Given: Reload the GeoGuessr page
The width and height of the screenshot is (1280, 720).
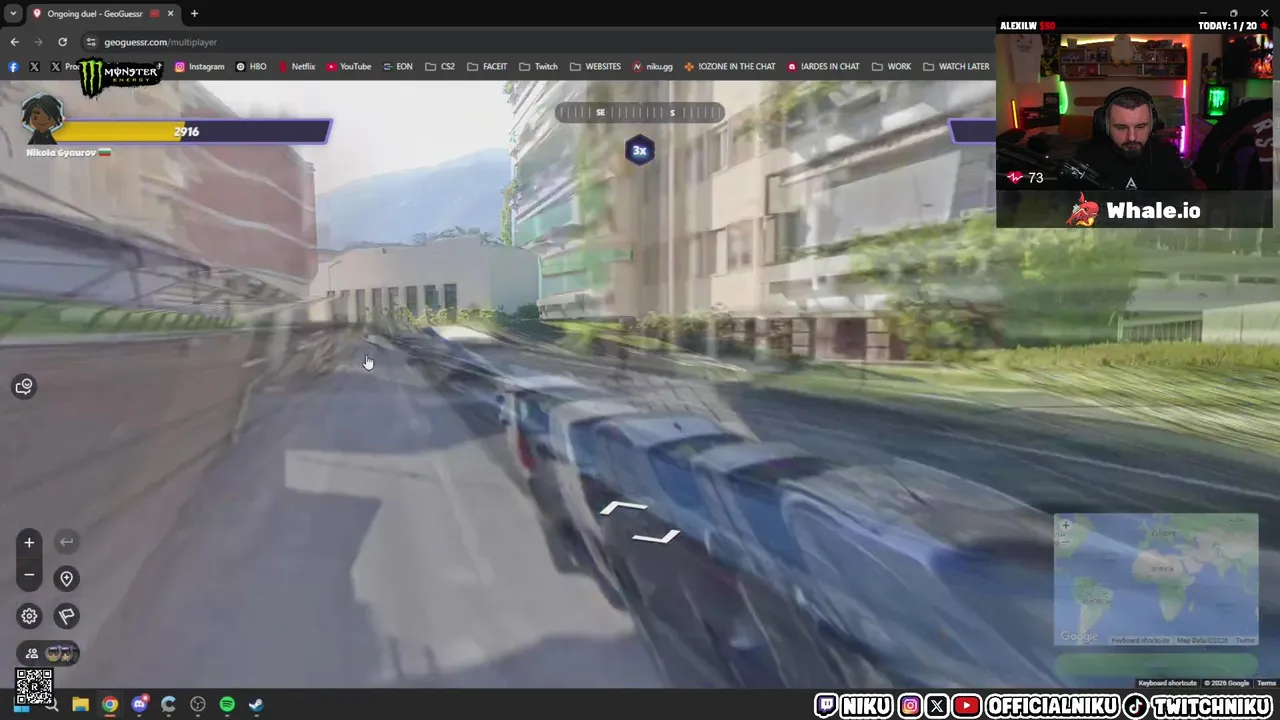Looking at the screenshot, I should (x=62, y=42).
